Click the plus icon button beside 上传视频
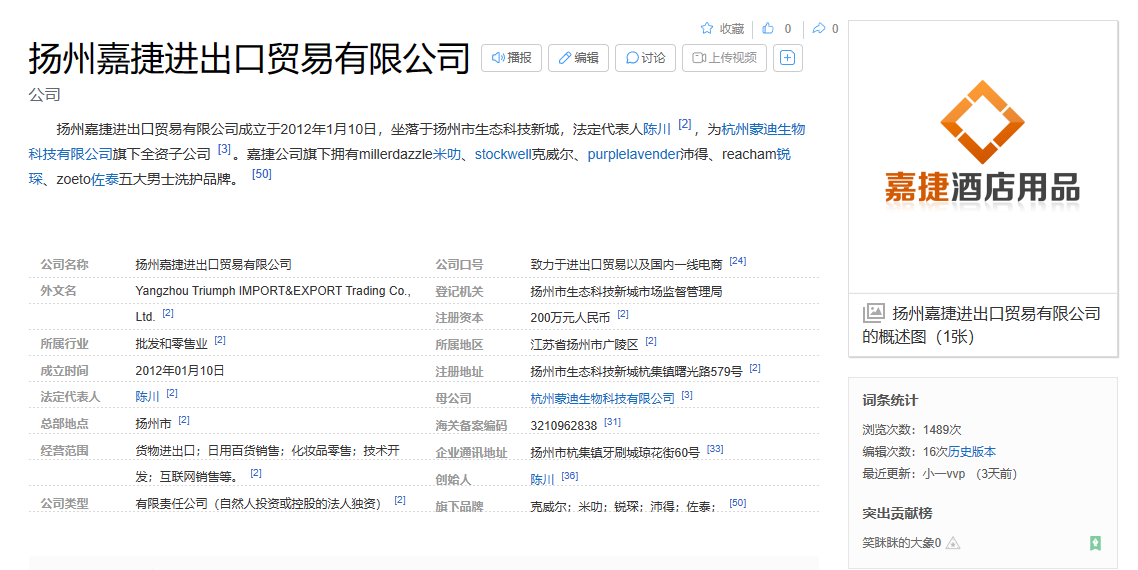Viewport: 1138px width, 570px height. point(788,57)
